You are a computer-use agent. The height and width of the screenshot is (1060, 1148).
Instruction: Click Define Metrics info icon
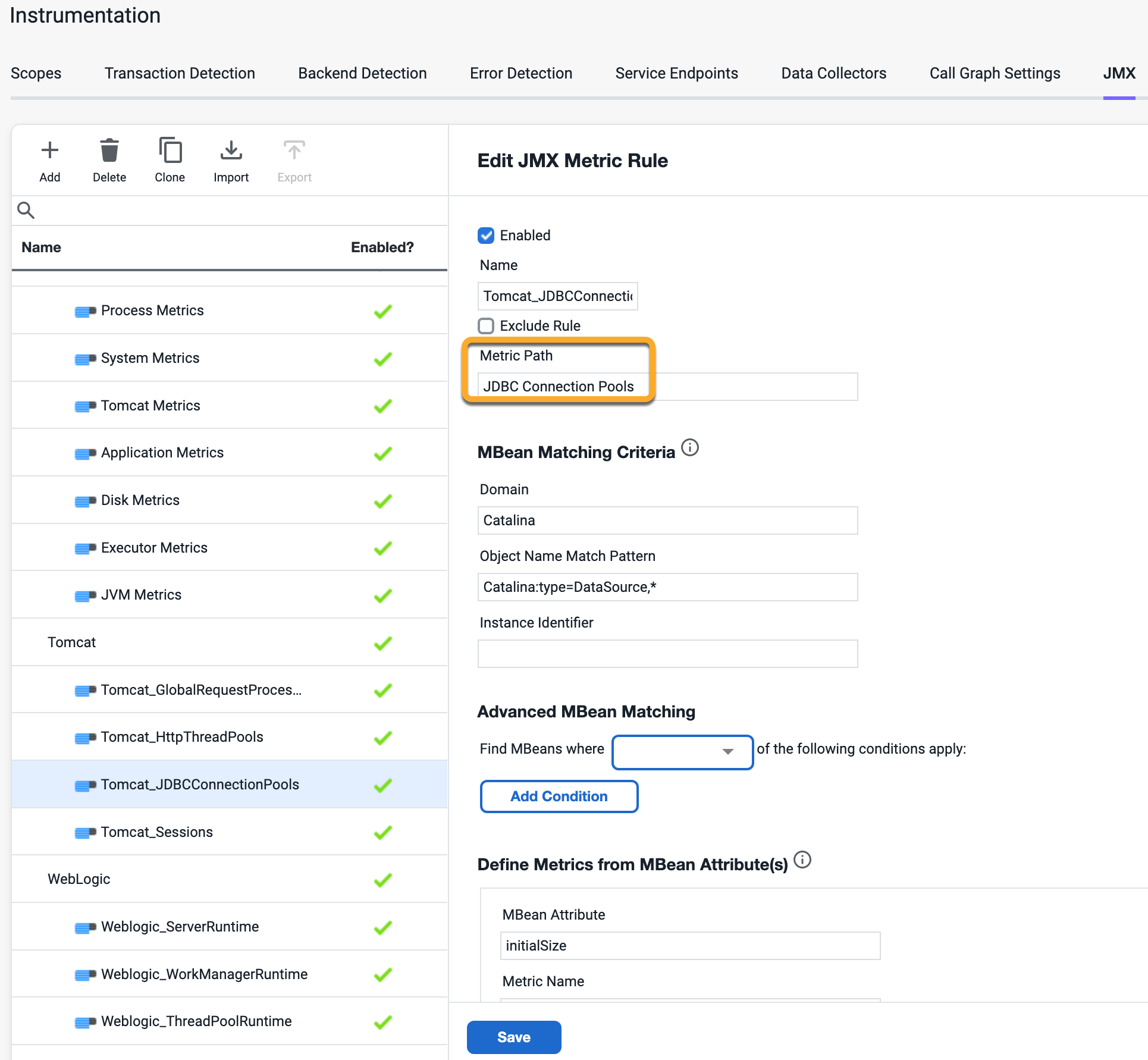802,860
